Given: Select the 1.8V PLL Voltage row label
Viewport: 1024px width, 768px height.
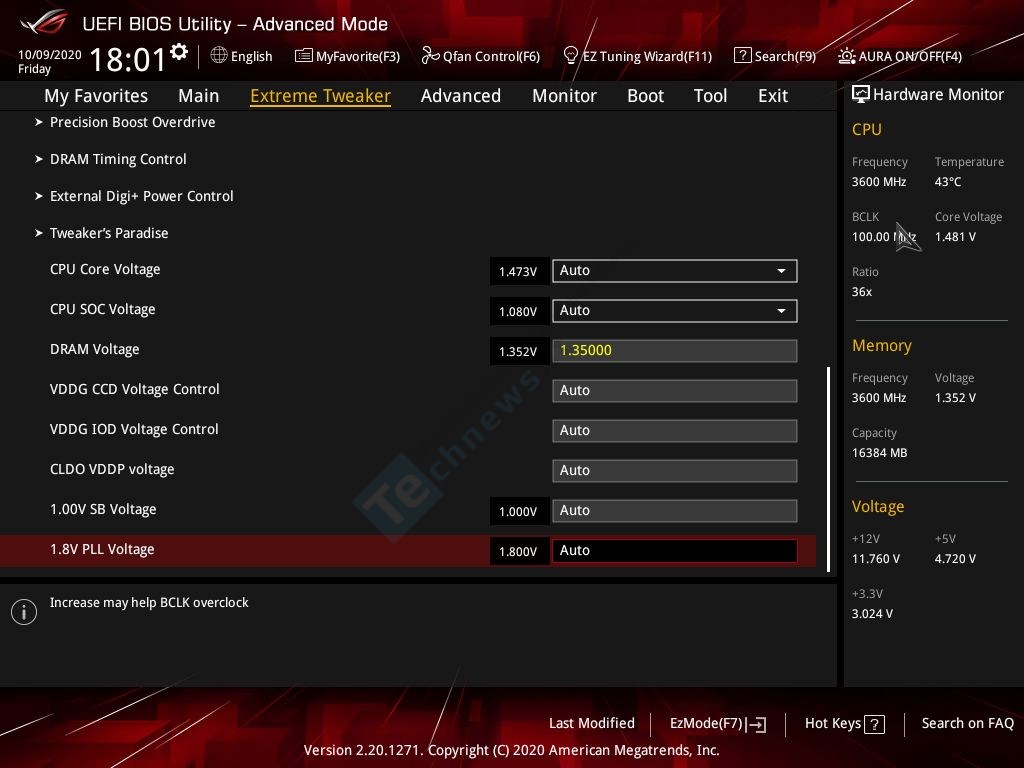Looking at the screenshot, I should [x=102, y=549].
